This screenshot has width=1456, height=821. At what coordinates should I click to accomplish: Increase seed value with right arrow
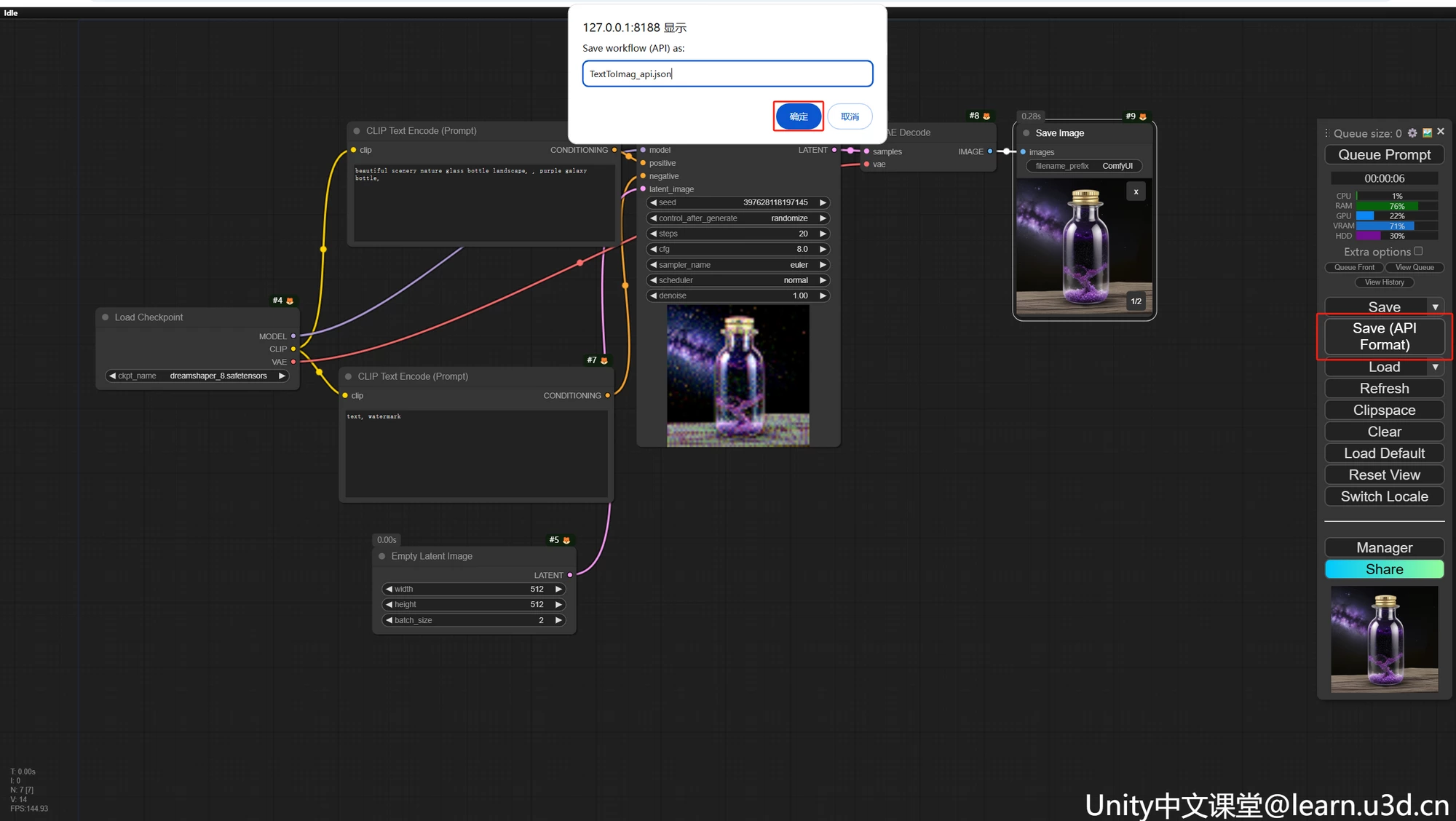pos(823,202)
